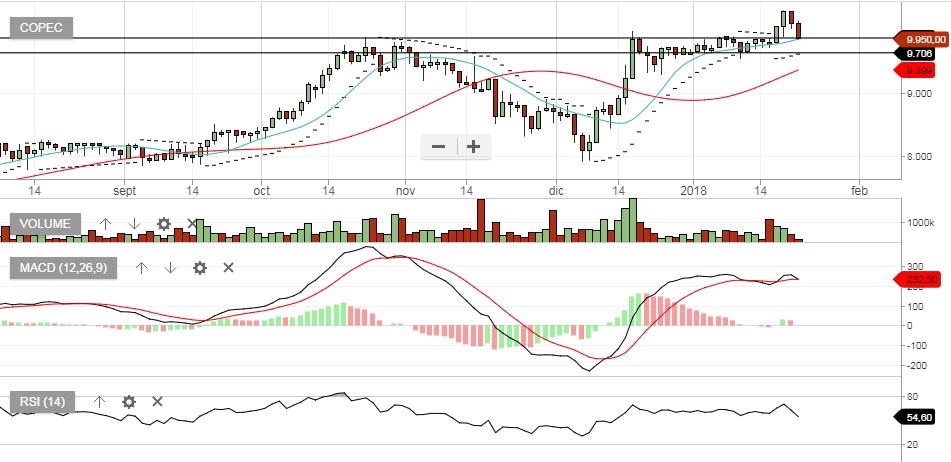Click the 'oct' date axis label
951x462 pixels.
coord(261,191)
